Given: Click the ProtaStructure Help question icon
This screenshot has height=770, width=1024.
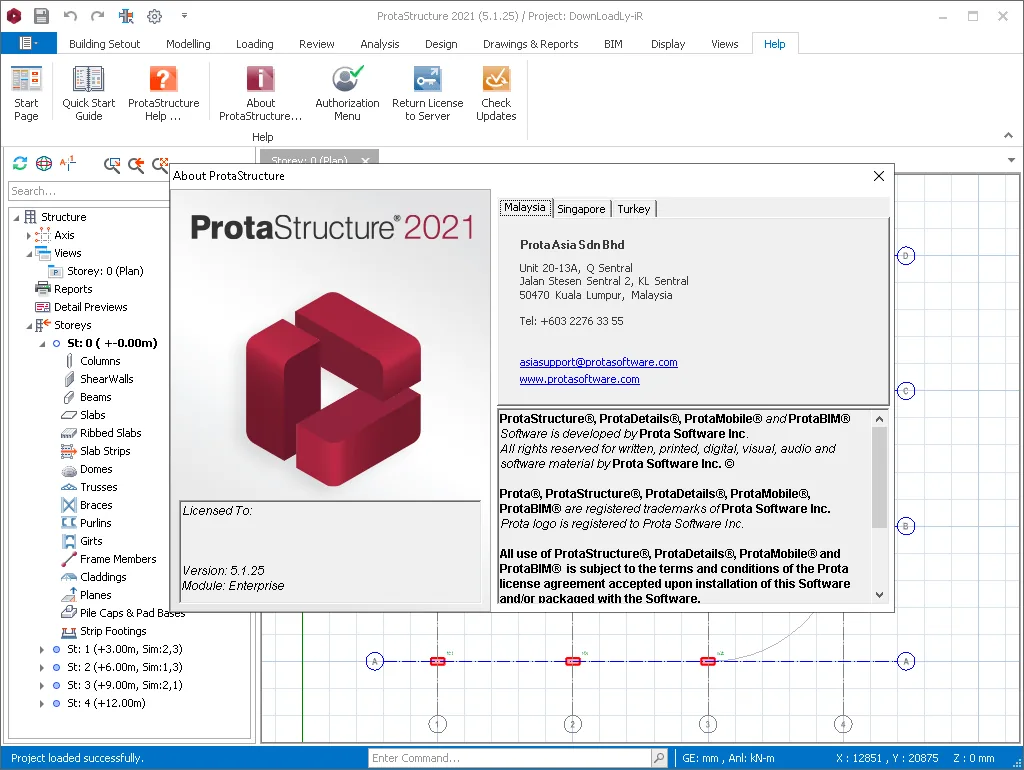Looking at the screenshot, I should pyautogui.click(x=163, y=79).
